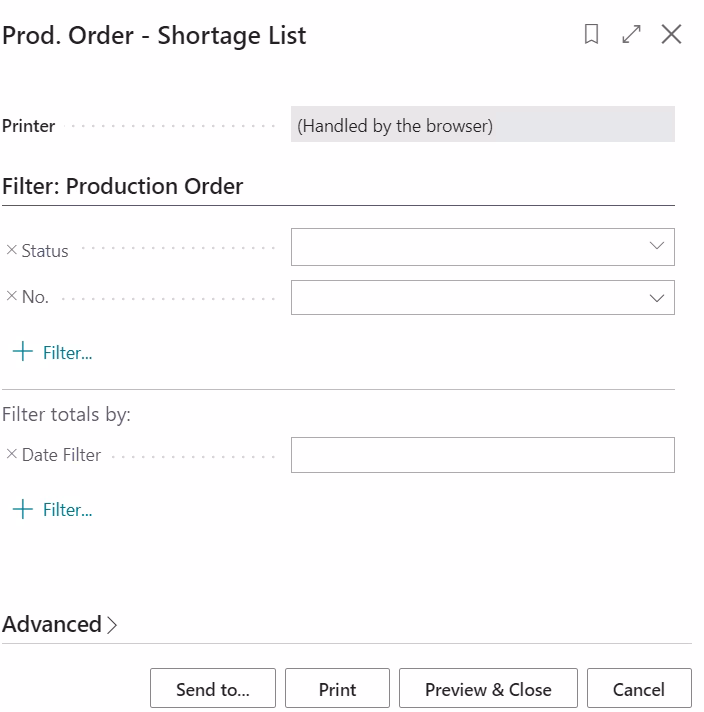Click the Send to... button
The image size is (704, 712).
pyautogui.click(x=212, y=689)
